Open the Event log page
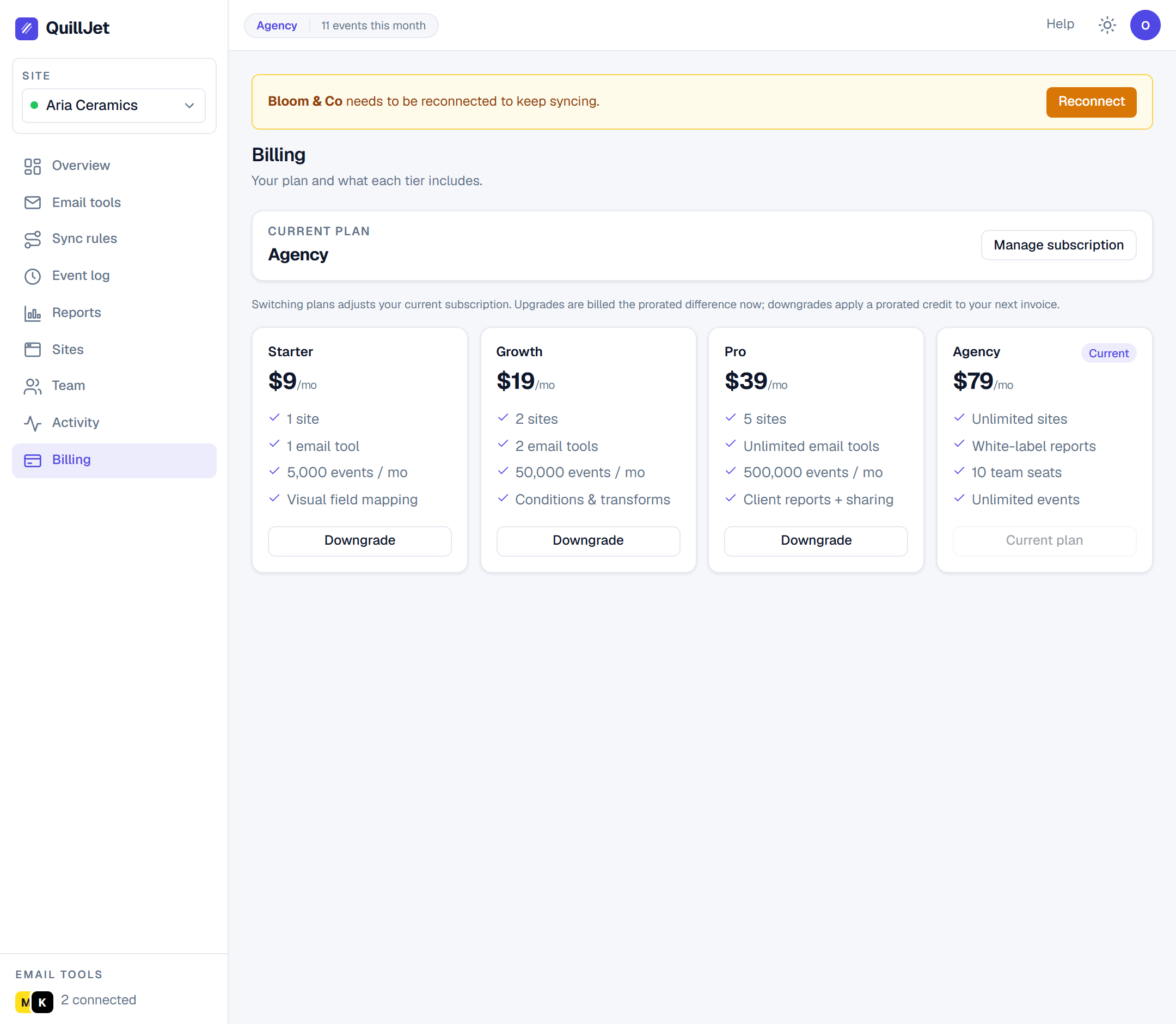 114,276
